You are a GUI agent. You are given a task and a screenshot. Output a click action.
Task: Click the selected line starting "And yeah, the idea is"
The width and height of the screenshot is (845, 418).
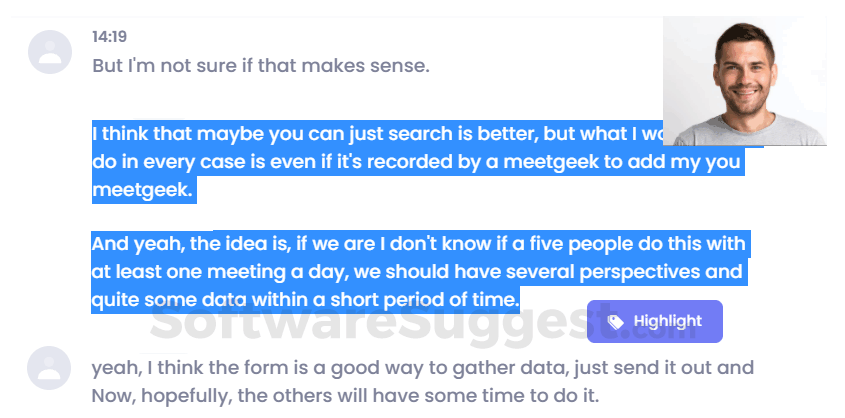(x=418, y=244)
